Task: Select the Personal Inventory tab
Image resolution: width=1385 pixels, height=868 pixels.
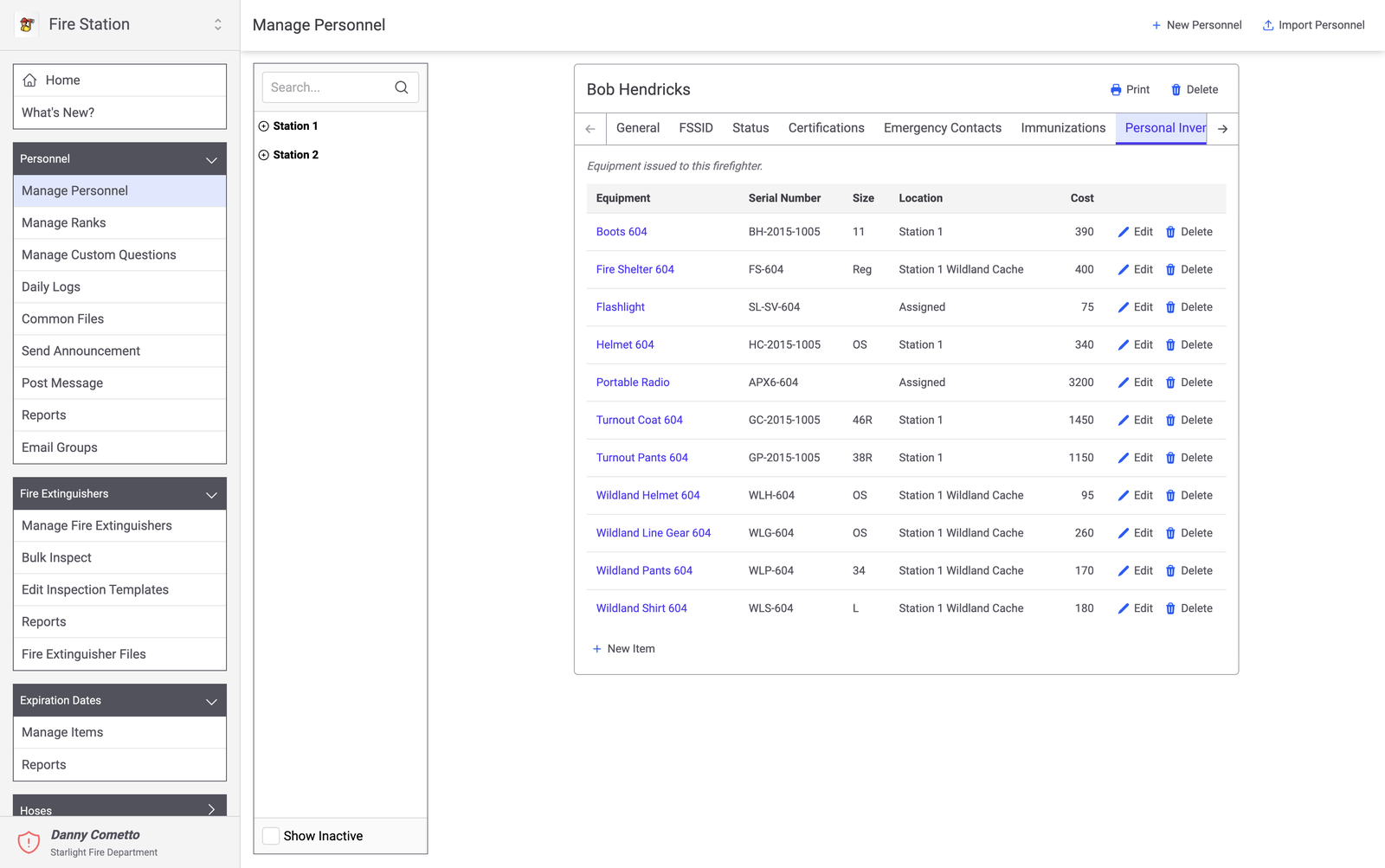Action: [x=1162, y=128]
